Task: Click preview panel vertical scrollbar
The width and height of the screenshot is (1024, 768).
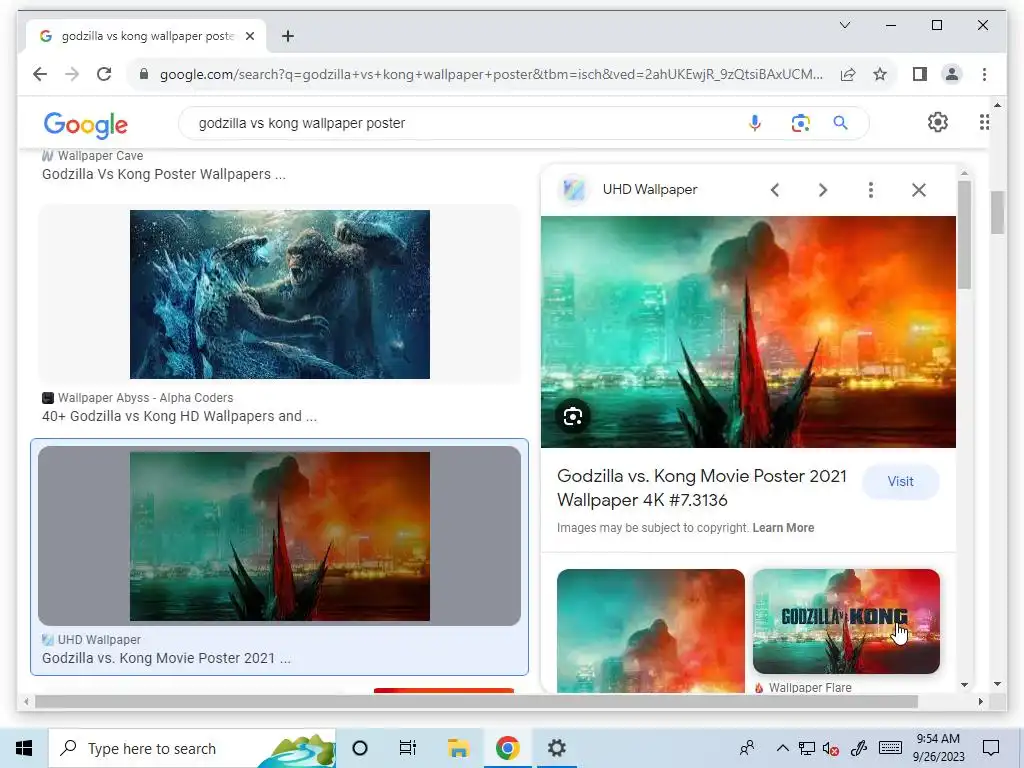Action: click(964, 235)
